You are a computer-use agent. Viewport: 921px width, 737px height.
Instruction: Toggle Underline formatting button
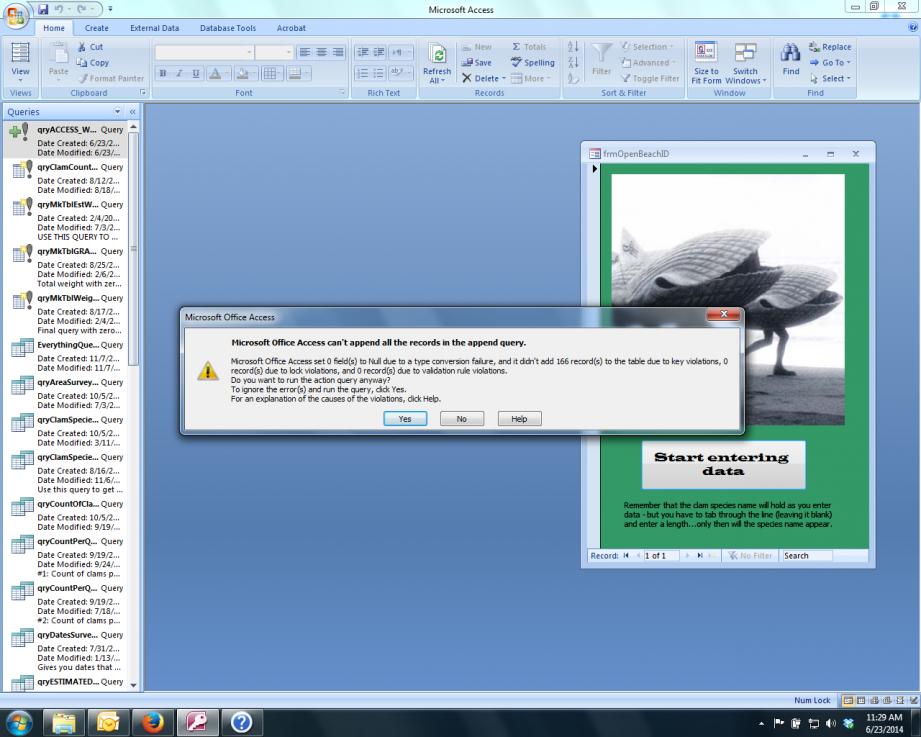(196, 73)
